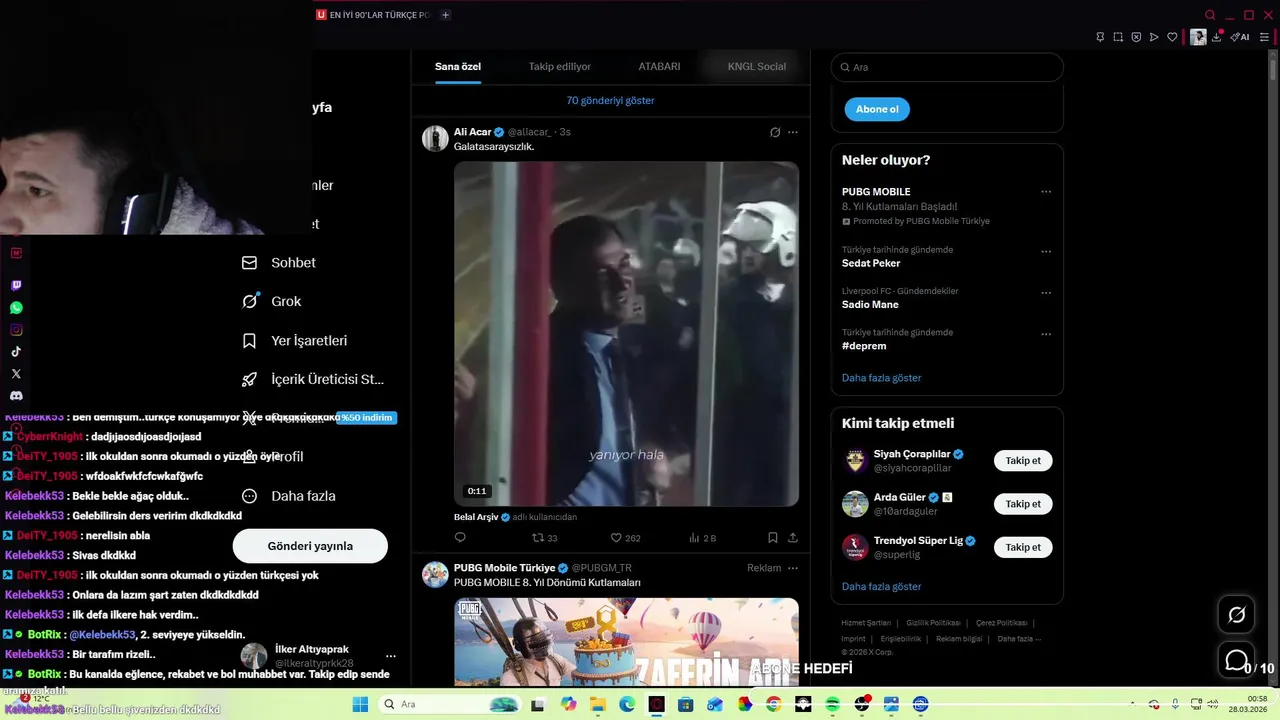1280x720 pixels.
Task: Click the Abone ol button
Action: tap(877, 109)
